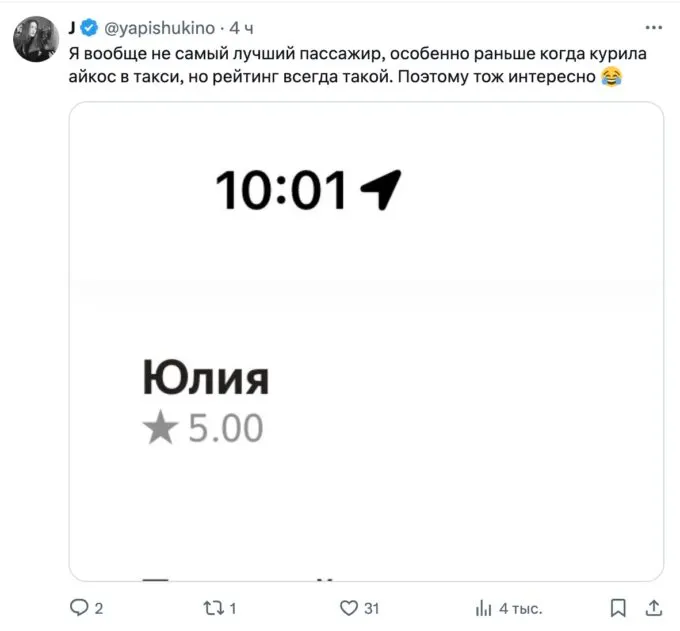Click the laughing-crying emoji in the tweet
Image resolution: width=680 pixels, height=631 pixels.
pyautogui.click(x=611, y=76)
